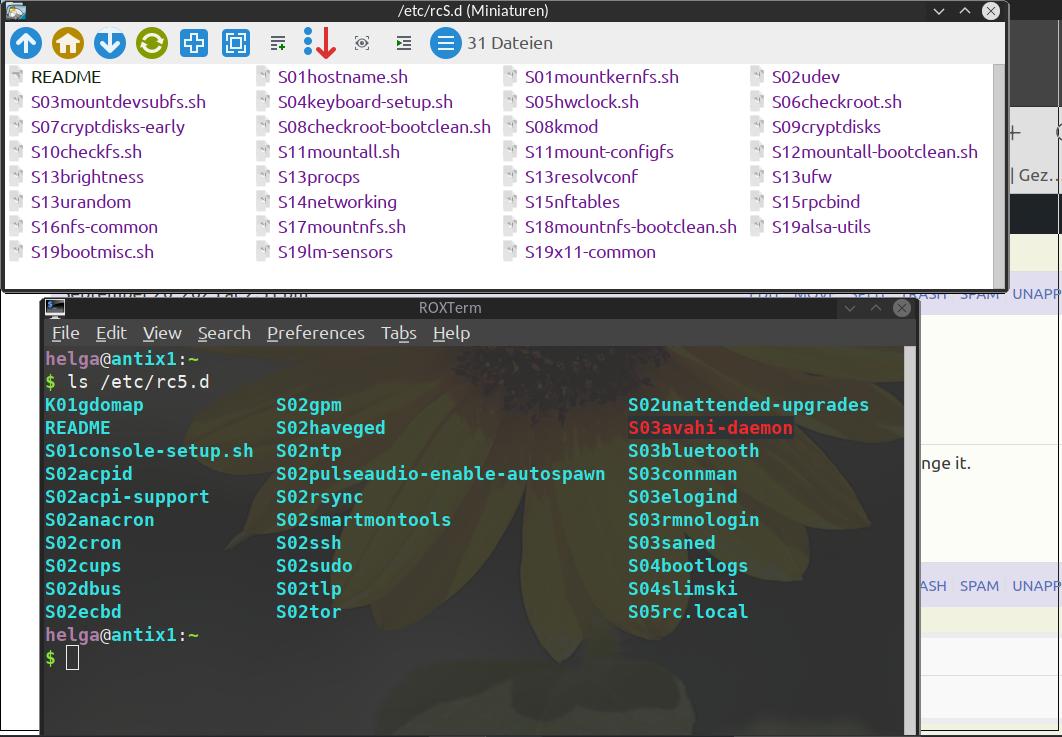Toggle hidden files eye icon
Screen dimensions: 1062x737
coord(362,43)
